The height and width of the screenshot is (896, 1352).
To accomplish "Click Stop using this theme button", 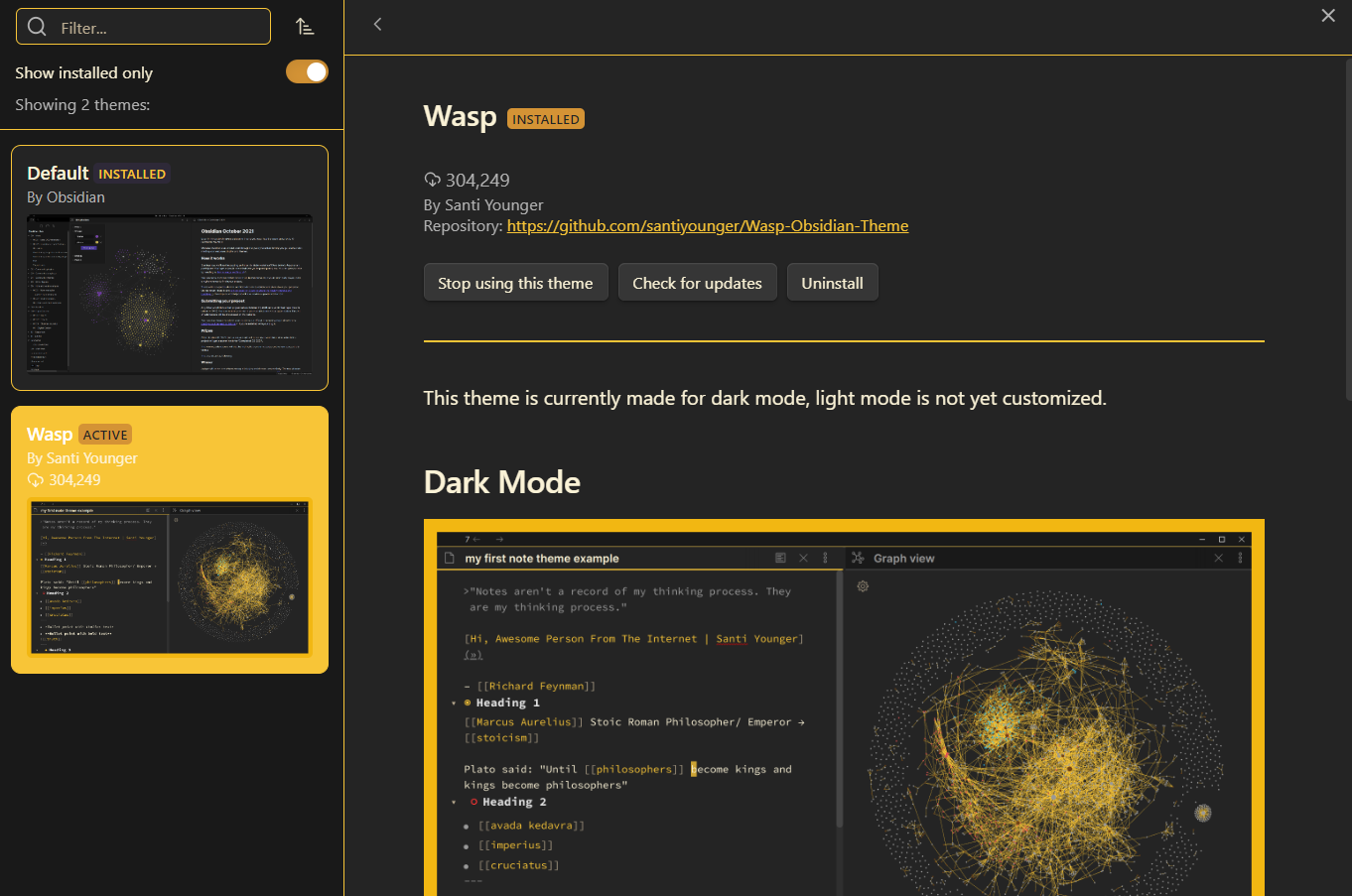I will (x=516, y=283).
